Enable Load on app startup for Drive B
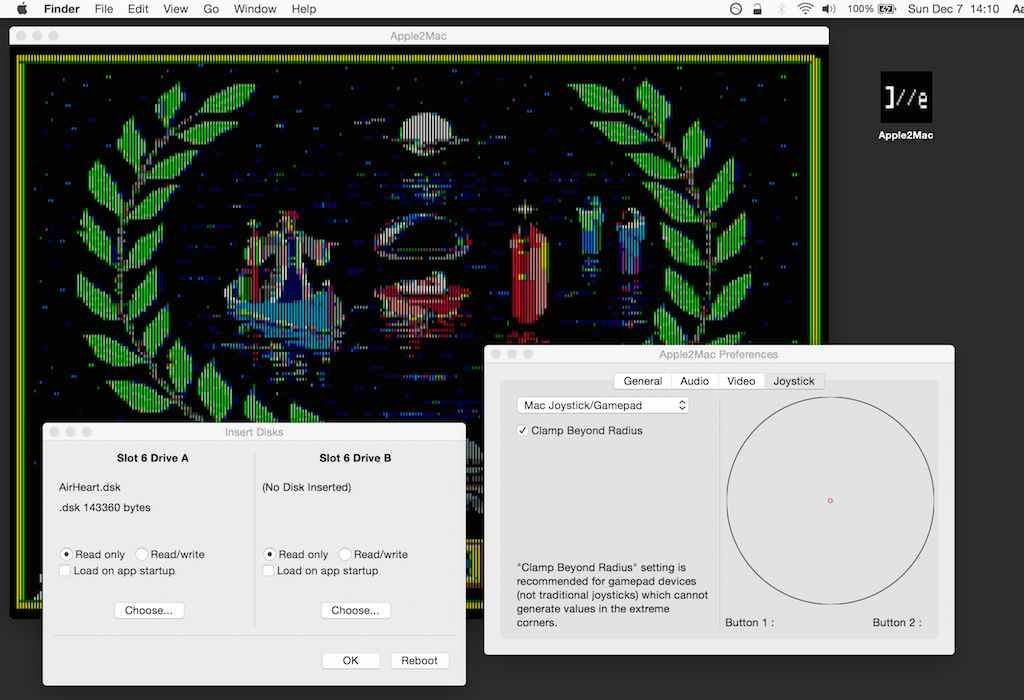Screen dimensions: 1024x700 pos(268,571)
